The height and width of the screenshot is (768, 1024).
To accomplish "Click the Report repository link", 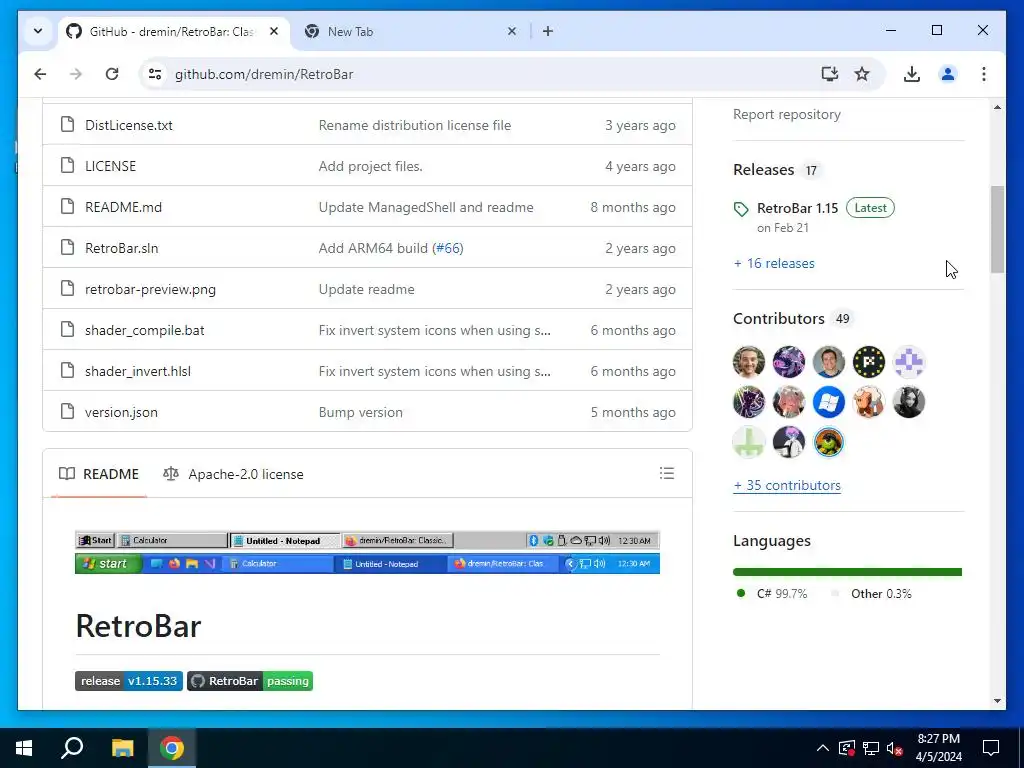I will pos(787,114).
